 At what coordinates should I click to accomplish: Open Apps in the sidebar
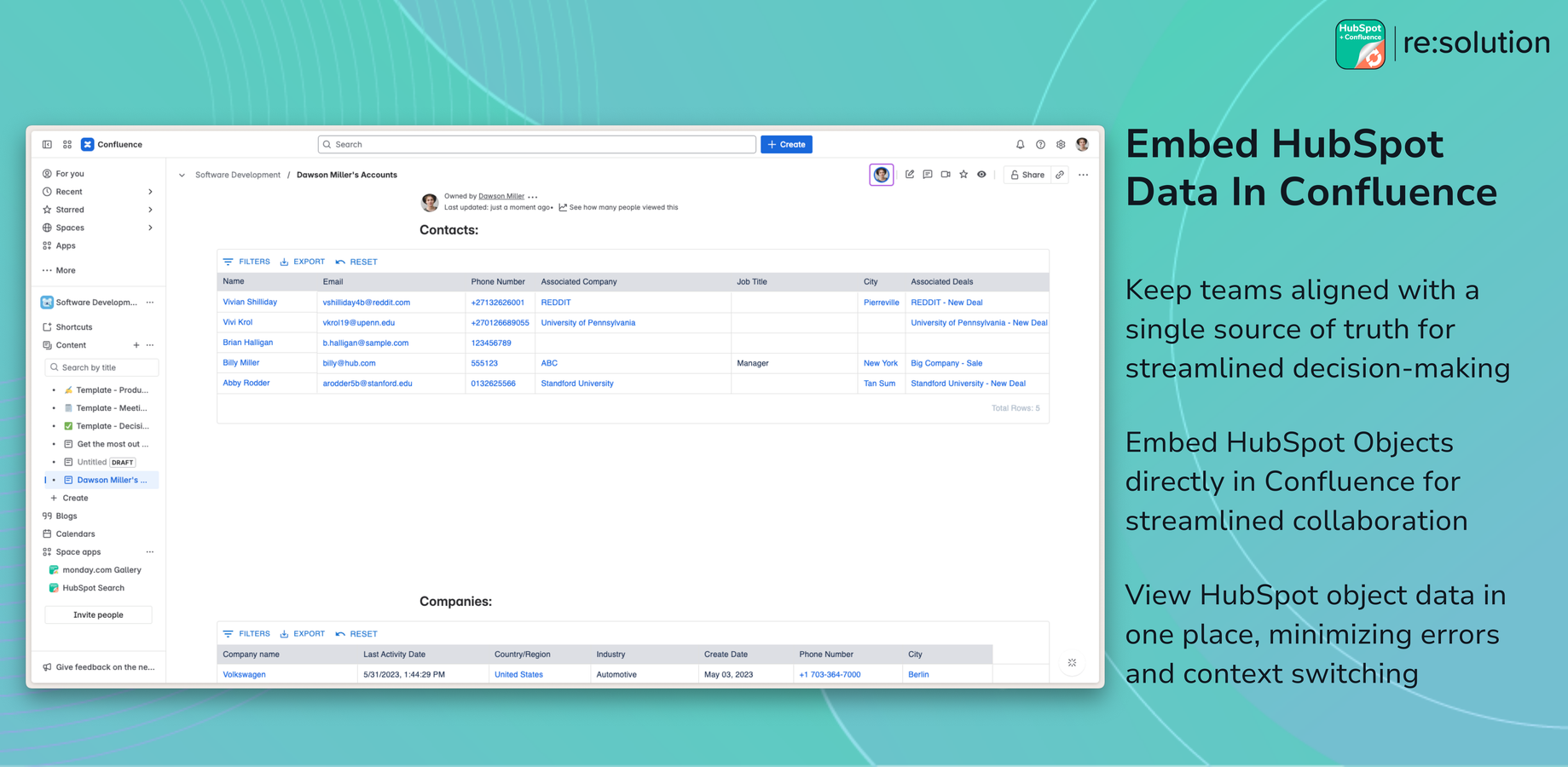(66, 245)
